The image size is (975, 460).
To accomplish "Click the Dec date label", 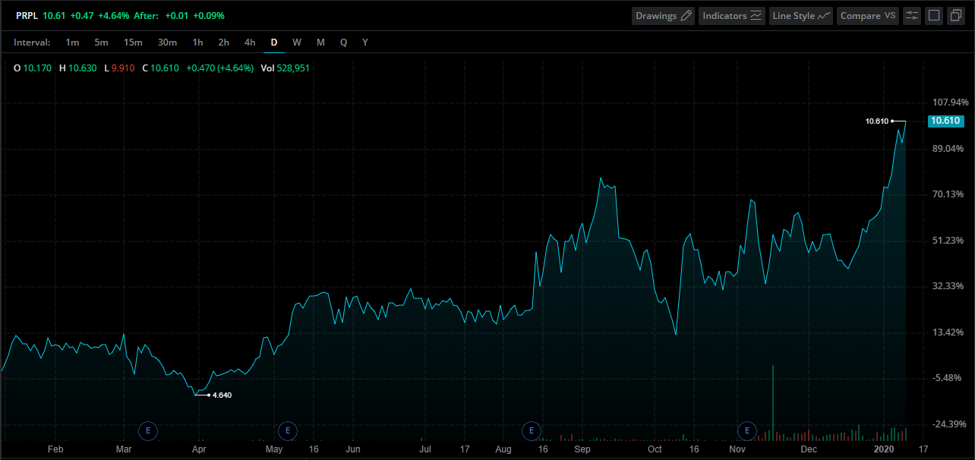I will [808, 449].
